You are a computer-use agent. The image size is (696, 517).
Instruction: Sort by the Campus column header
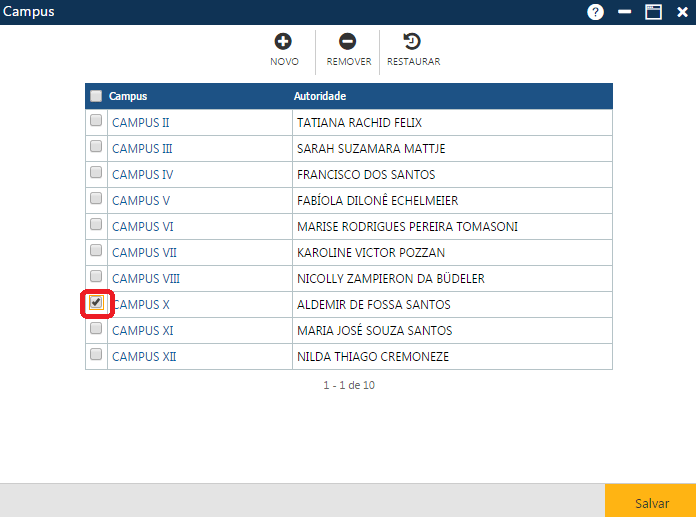click(x=128, y=97)
